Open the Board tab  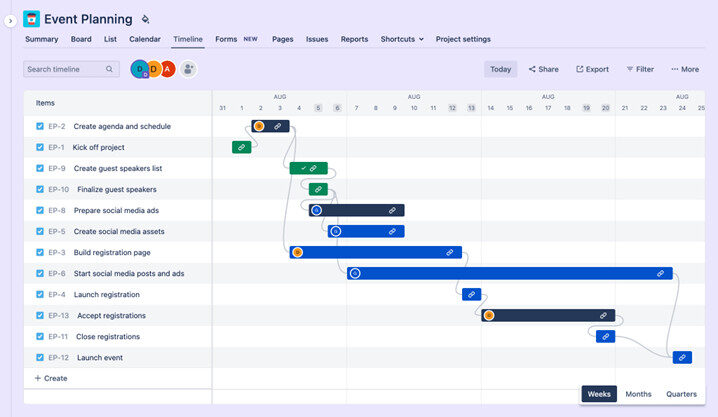81,39
